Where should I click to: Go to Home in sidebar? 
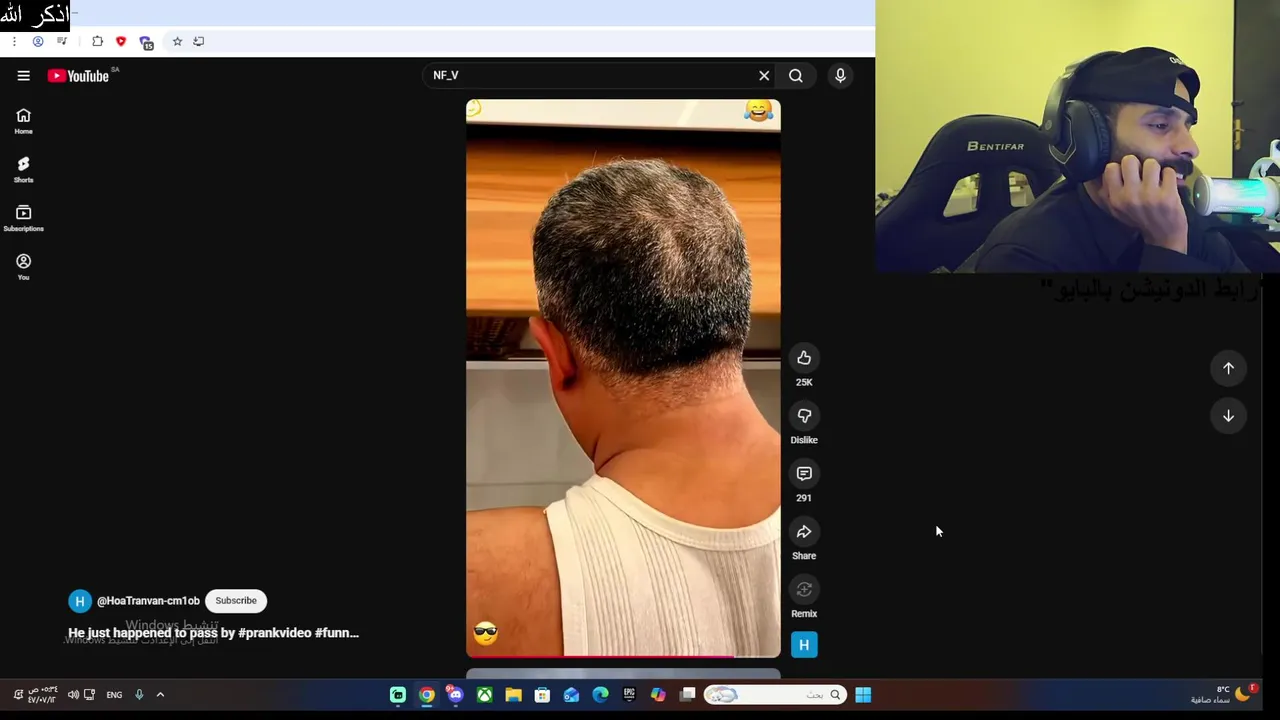24,121
